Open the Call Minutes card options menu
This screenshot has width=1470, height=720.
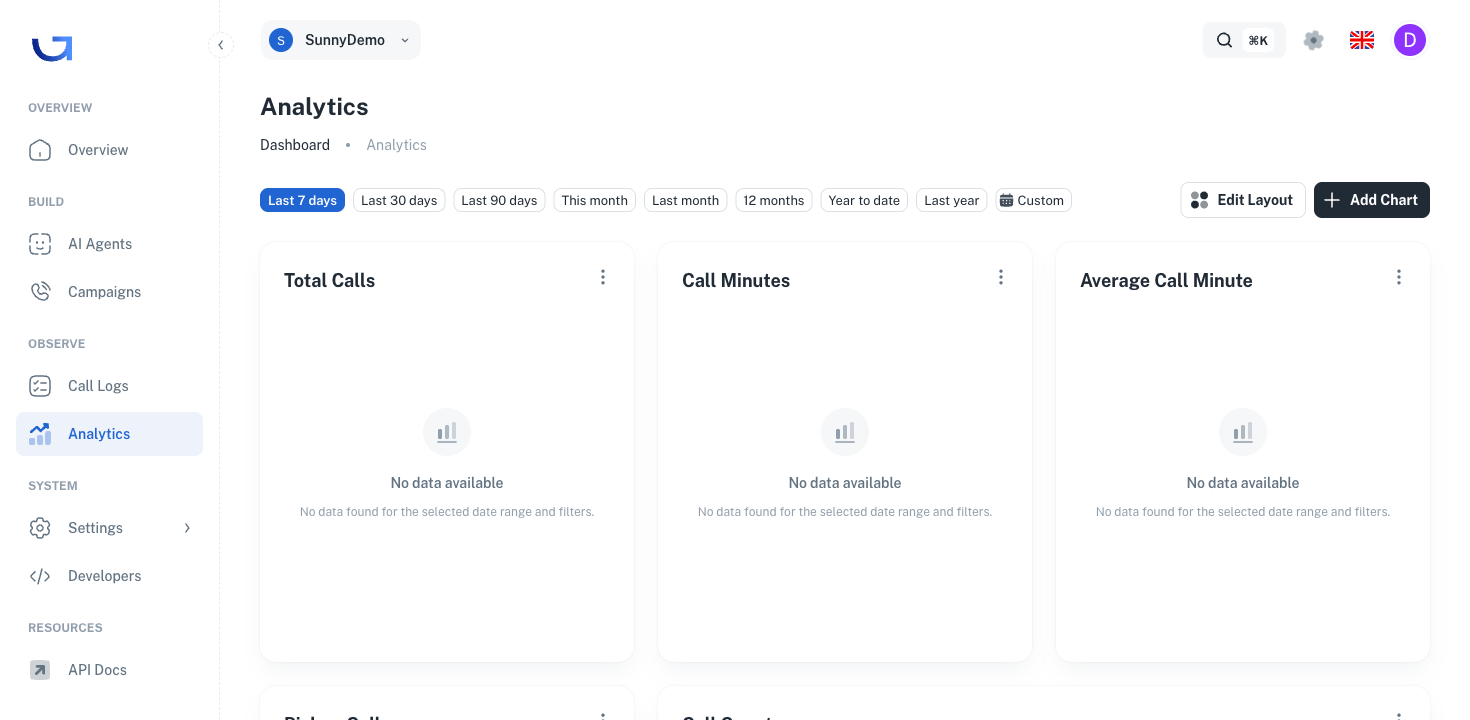coord(1001,277)
